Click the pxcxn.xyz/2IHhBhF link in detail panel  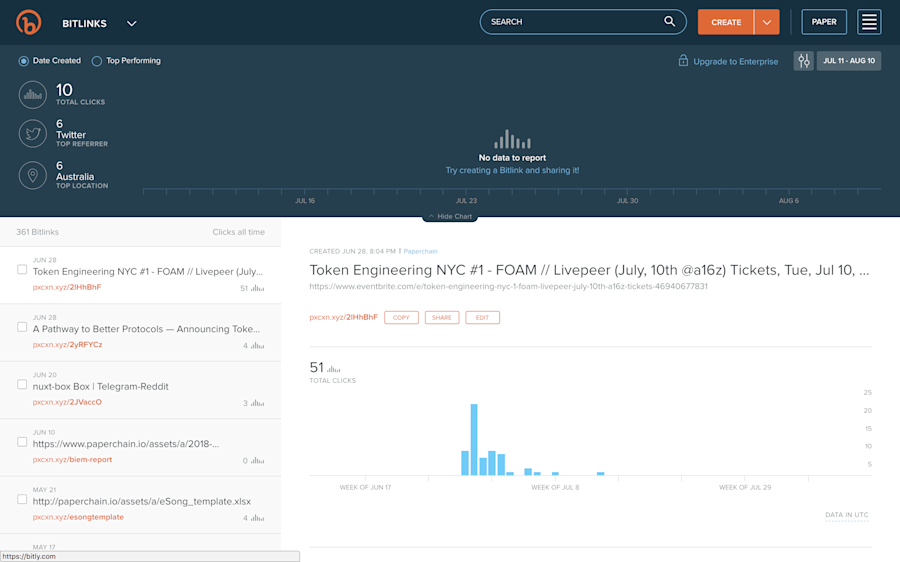(343, 317)
